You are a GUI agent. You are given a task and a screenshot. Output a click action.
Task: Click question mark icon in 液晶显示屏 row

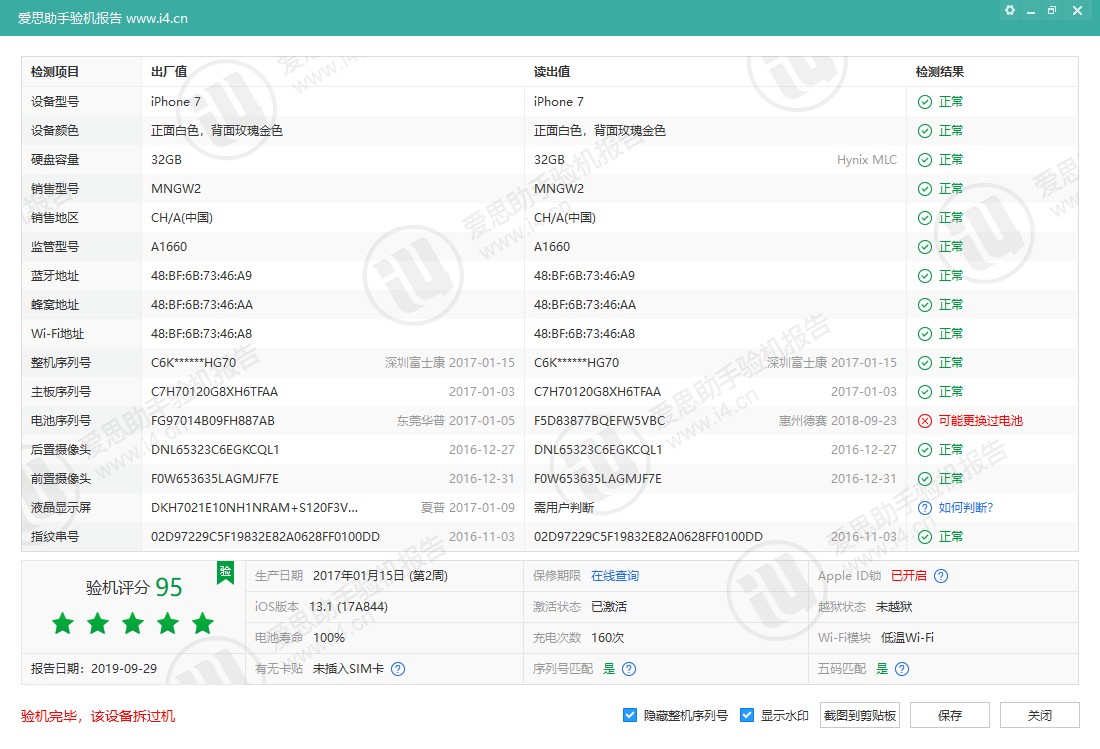pos(925,508)
